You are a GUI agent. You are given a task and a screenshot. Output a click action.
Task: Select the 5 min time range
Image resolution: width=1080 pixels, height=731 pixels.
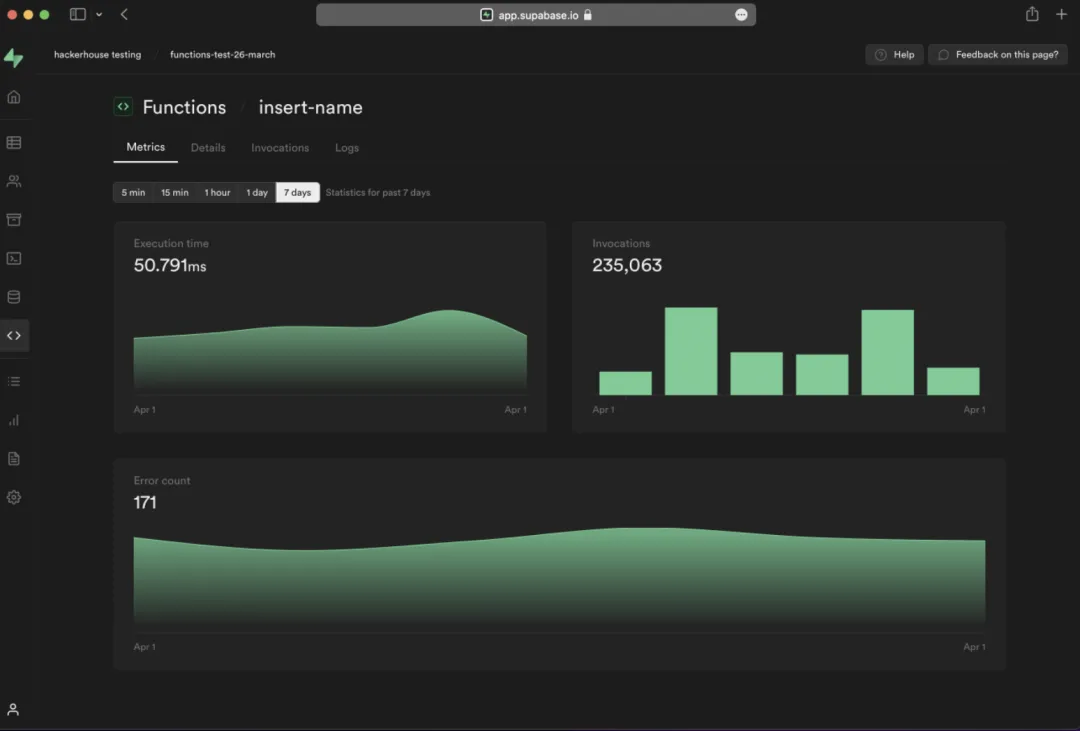tap(133, 192)
